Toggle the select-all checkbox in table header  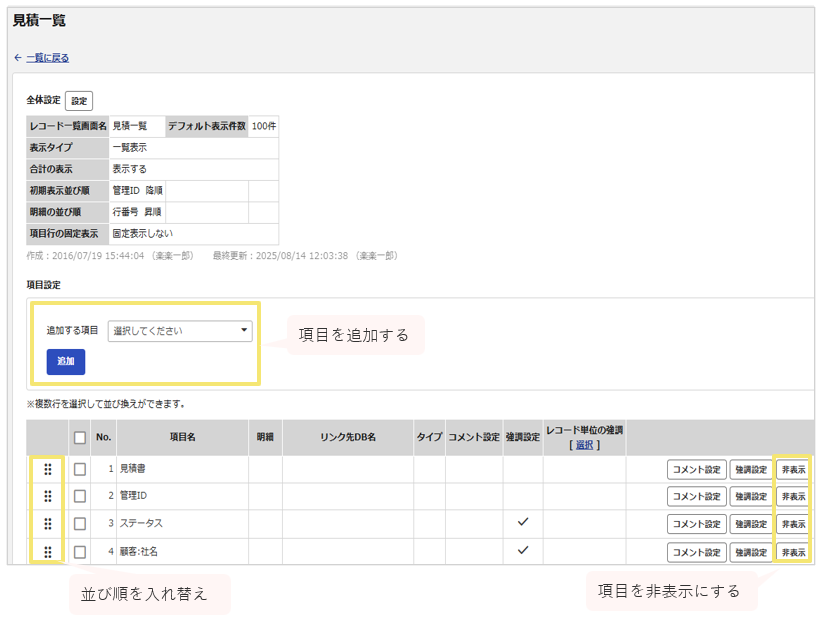tap(80, 438)
